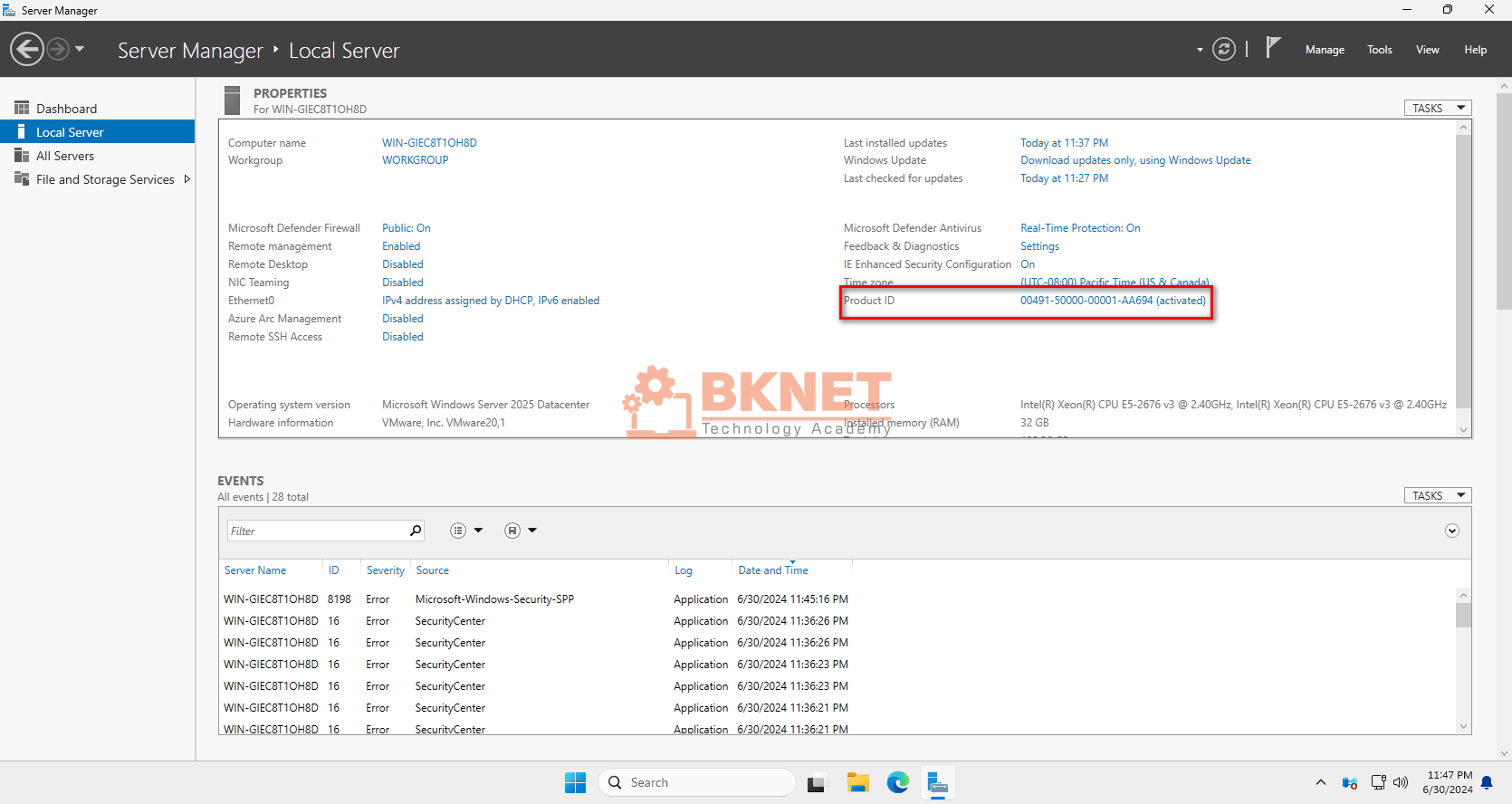1512x804 pixels.
Task: Click the All Servers sidebar icon
Action: (22, 156)
